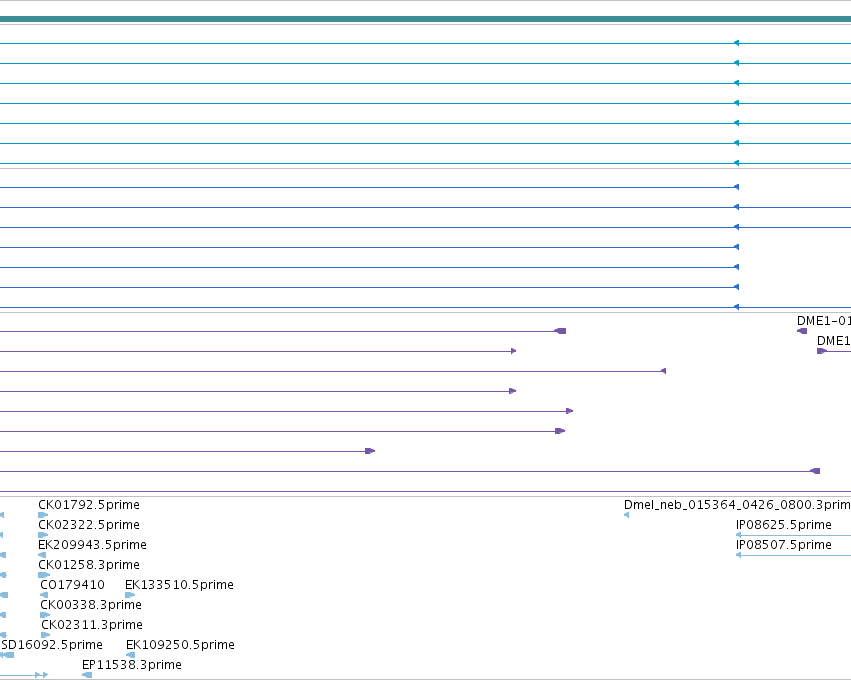Open the SD16092.5prime EST label
This screenshot has height=680, width=851.
[x=52, y=645]
